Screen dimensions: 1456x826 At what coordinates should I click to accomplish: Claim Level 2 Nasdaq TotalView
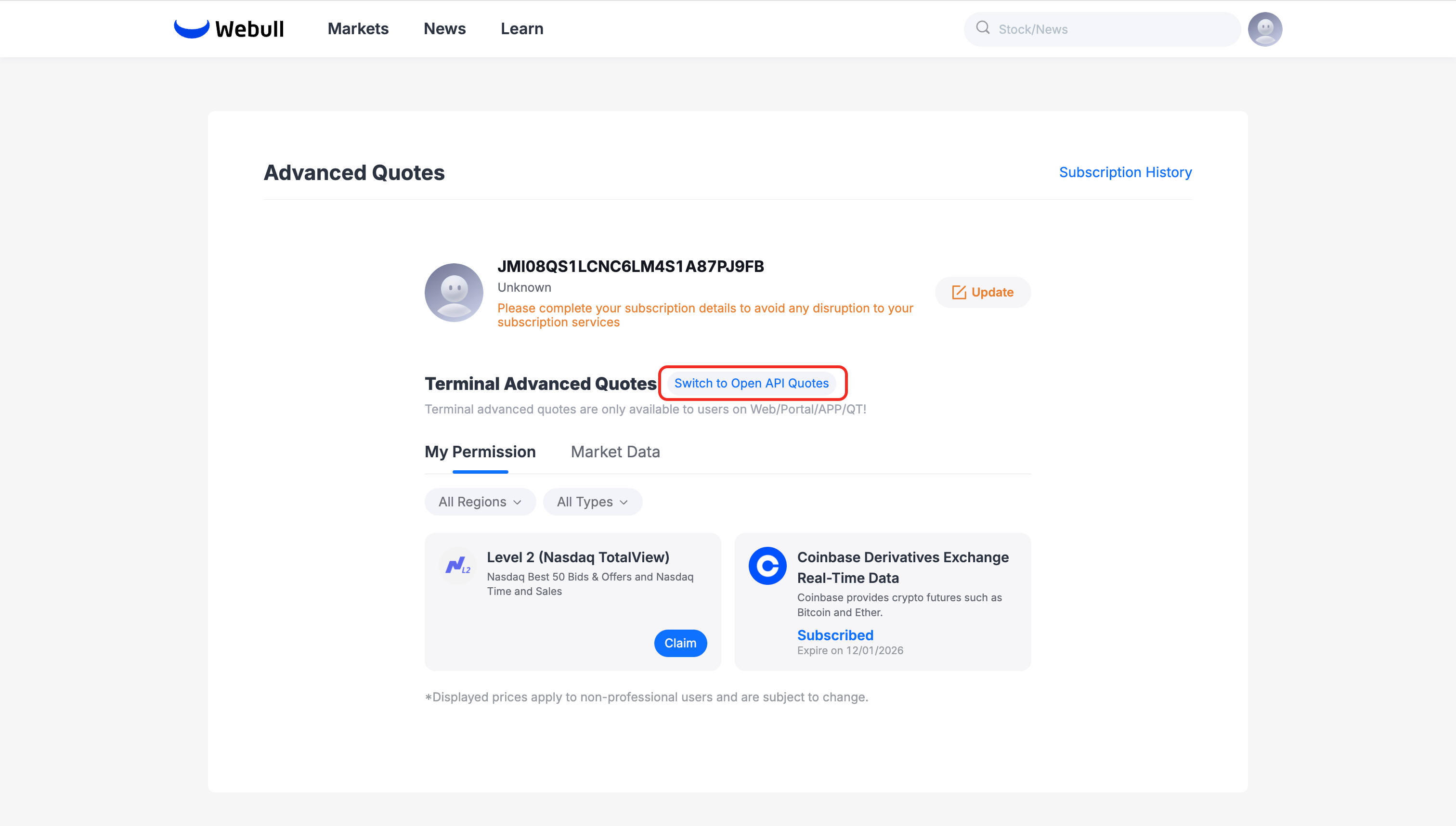coord(680,643)
